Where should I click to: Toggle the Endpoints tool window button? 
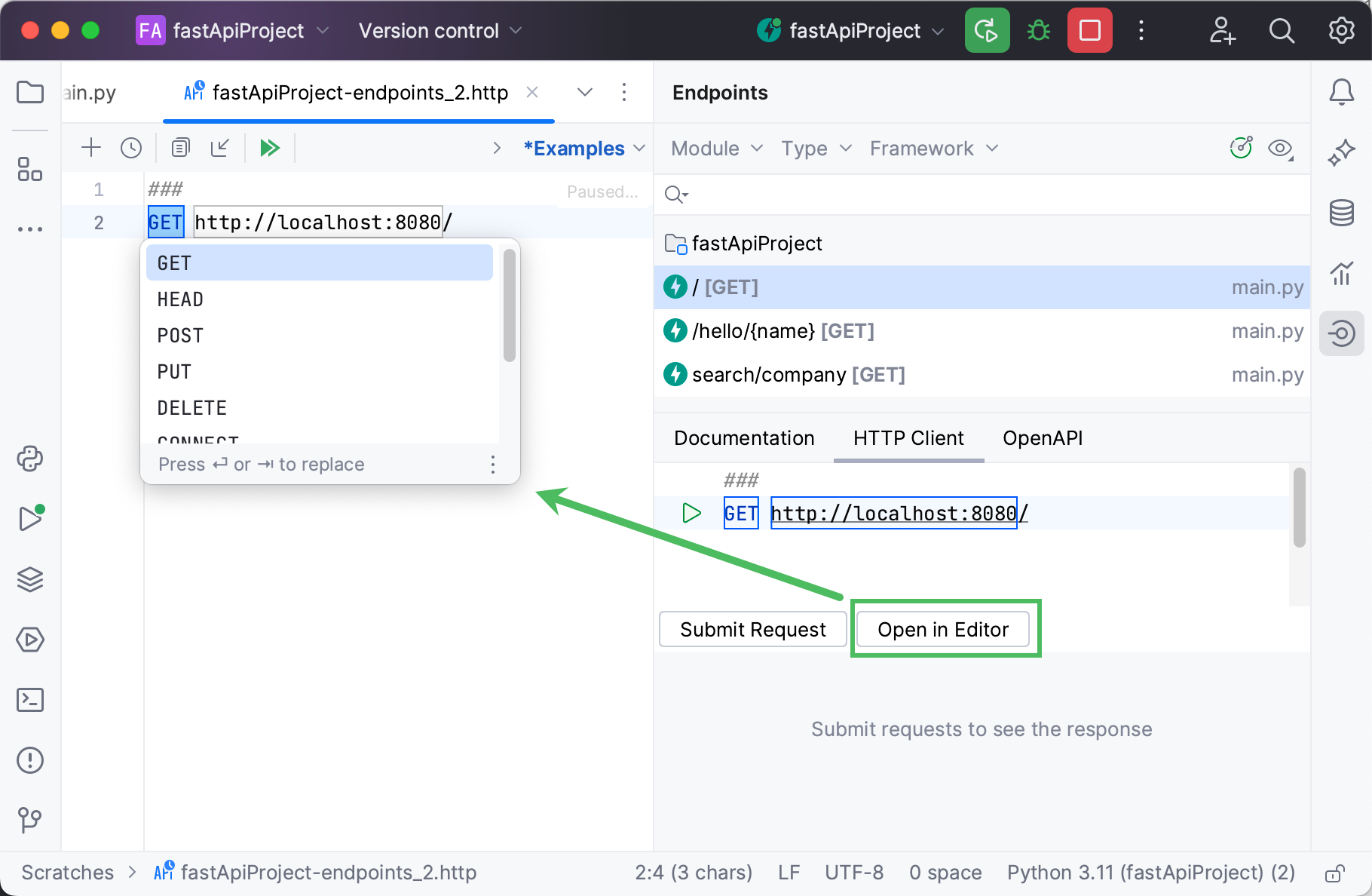[x=1342, y=333]
